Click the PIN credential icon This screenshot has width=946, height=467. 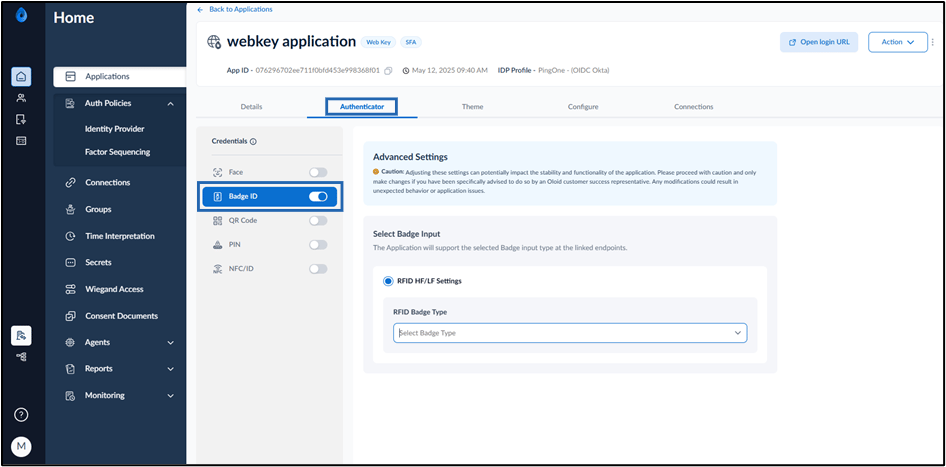pos(218,245)
